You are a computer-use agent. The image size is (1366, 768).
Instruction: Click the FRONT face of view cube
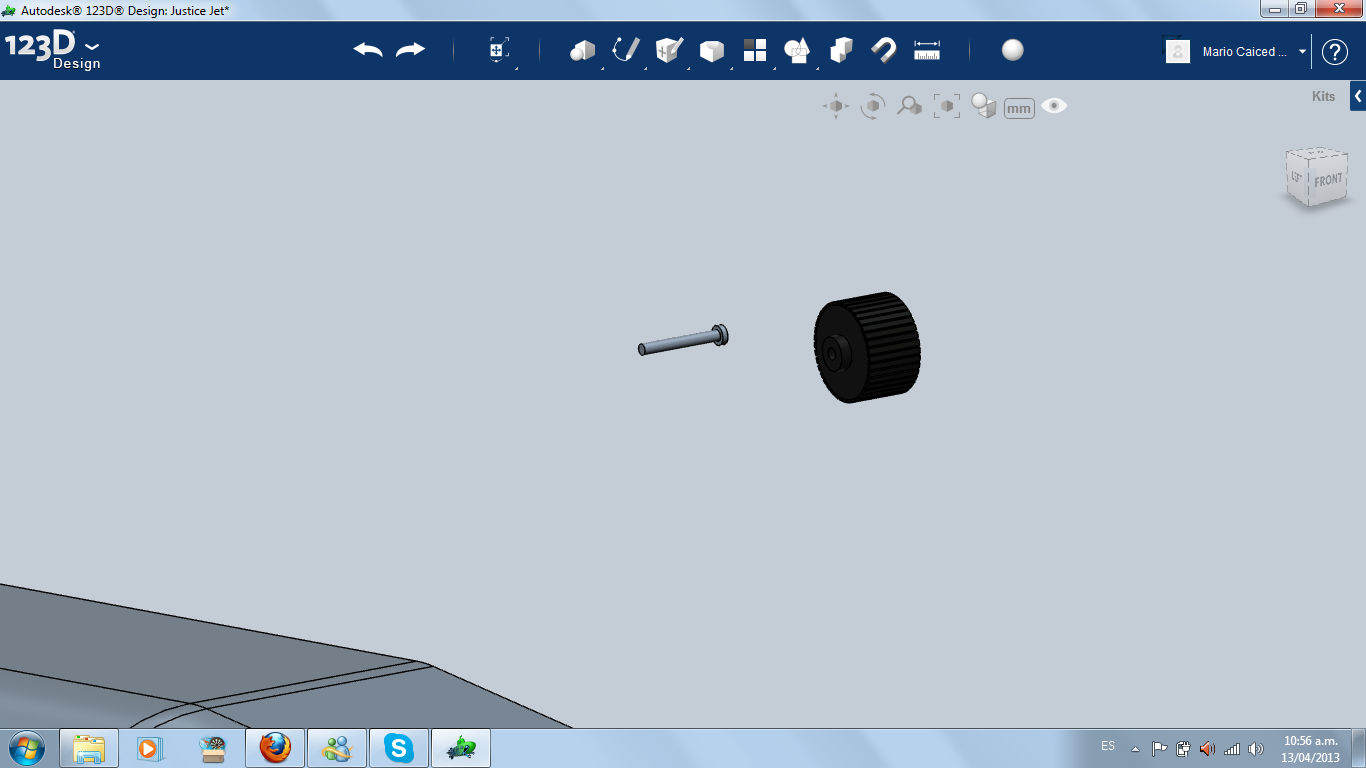[1329, 180]
